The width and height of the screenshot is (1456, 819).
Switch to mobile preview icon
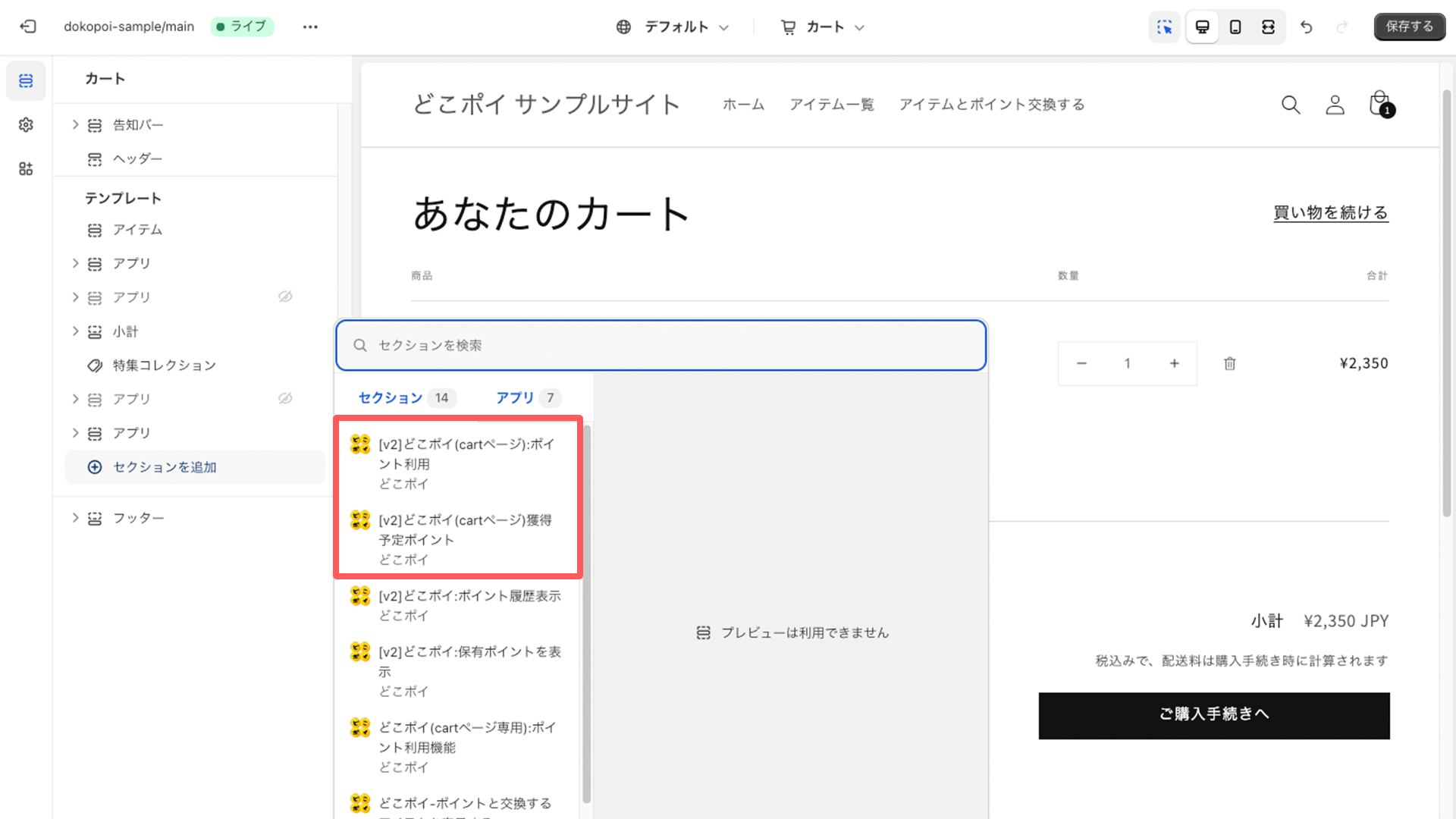(1235, 27)
